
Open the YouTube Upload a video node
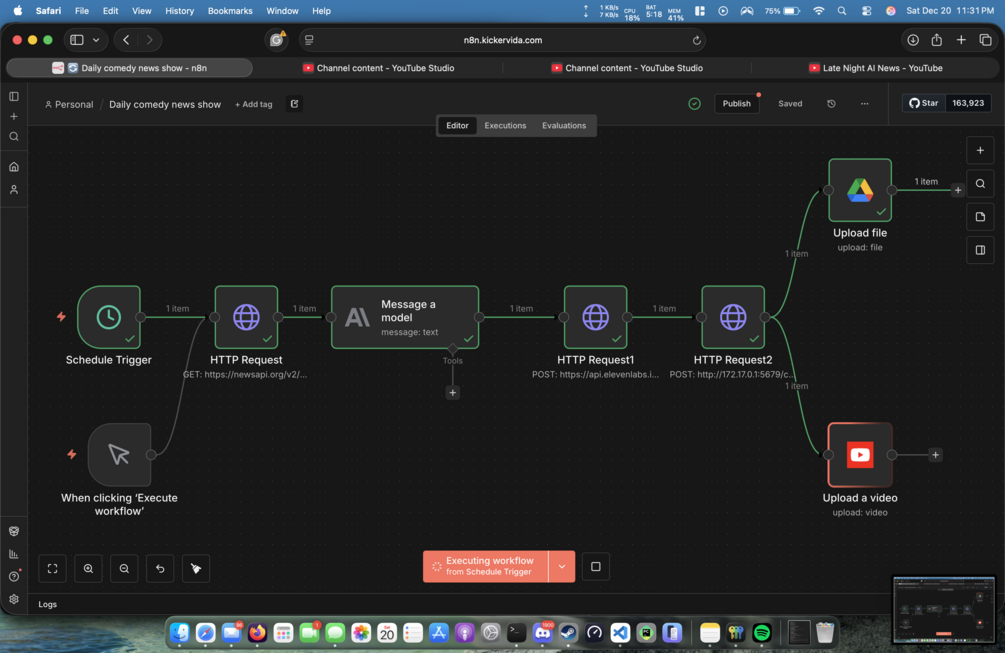pos(860,454)
